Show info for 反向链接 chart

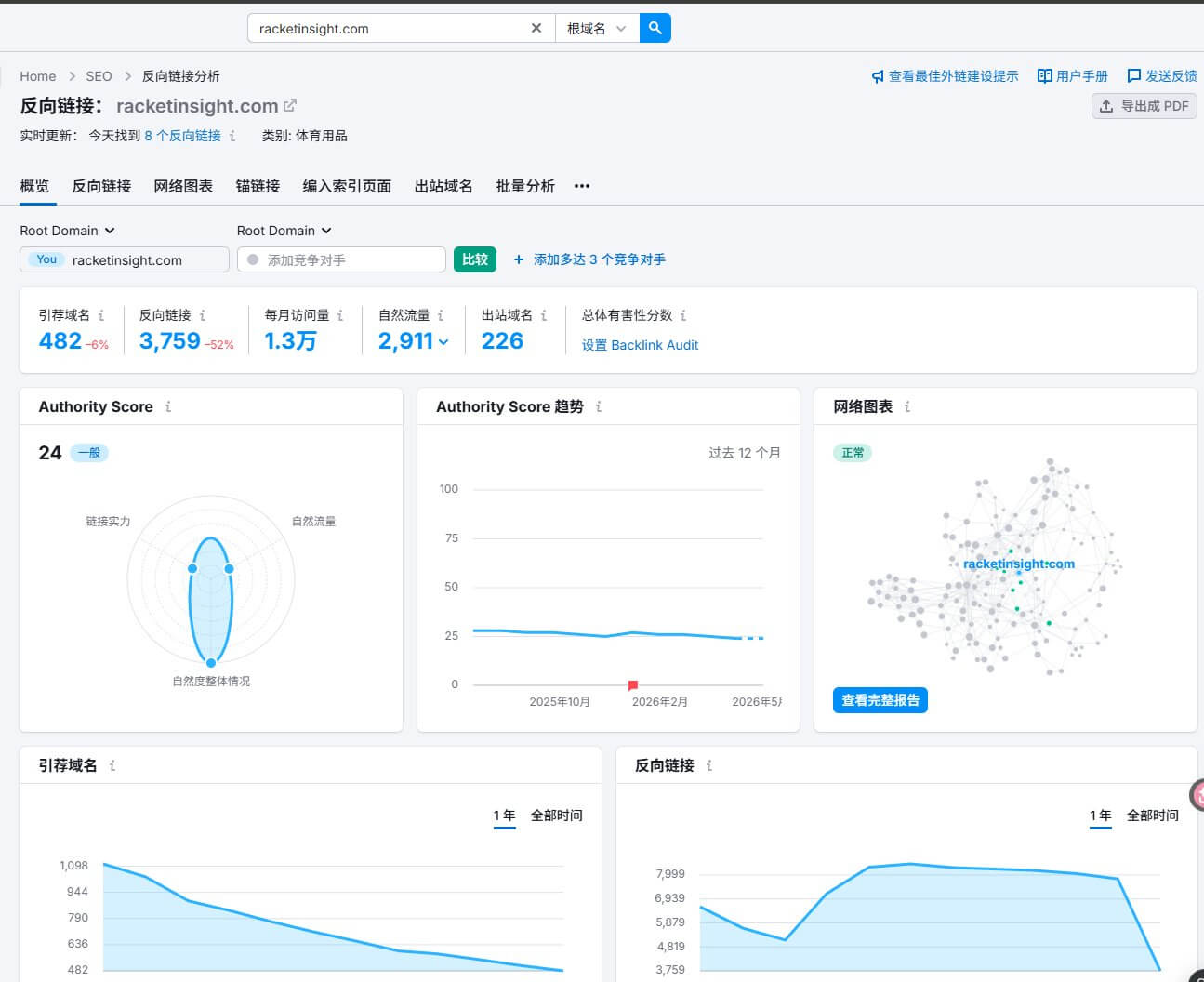coord(709,765)
